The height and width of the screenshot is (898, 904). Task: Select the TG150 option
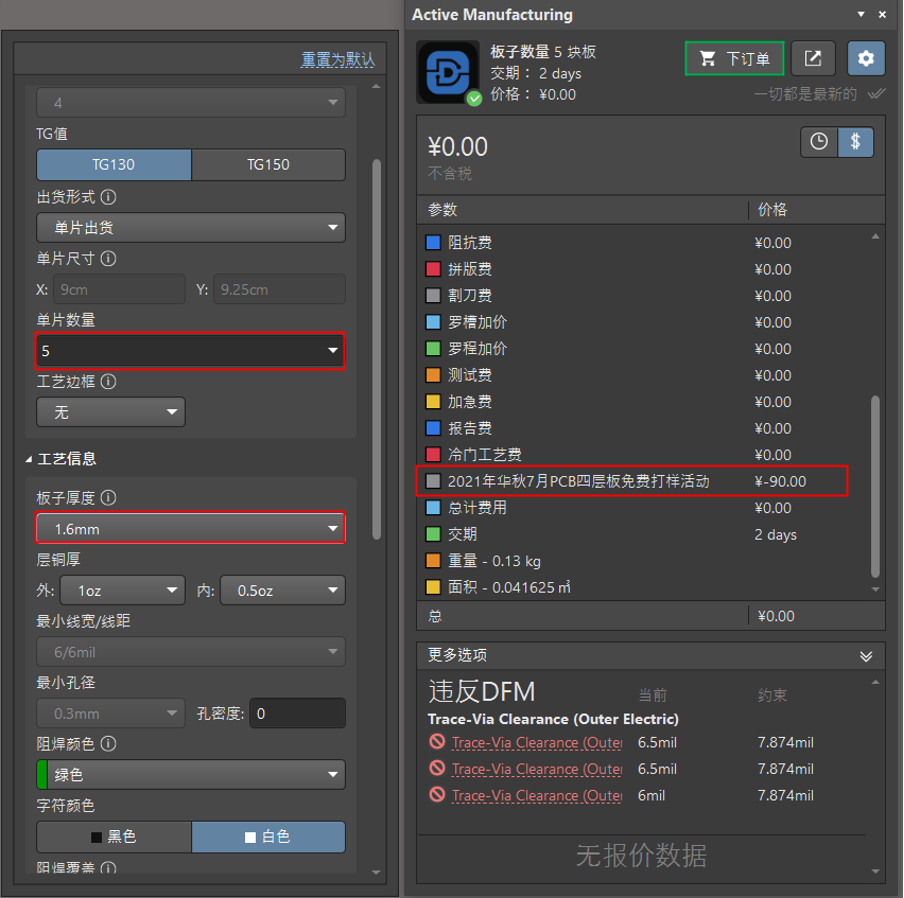pos(270,165)
